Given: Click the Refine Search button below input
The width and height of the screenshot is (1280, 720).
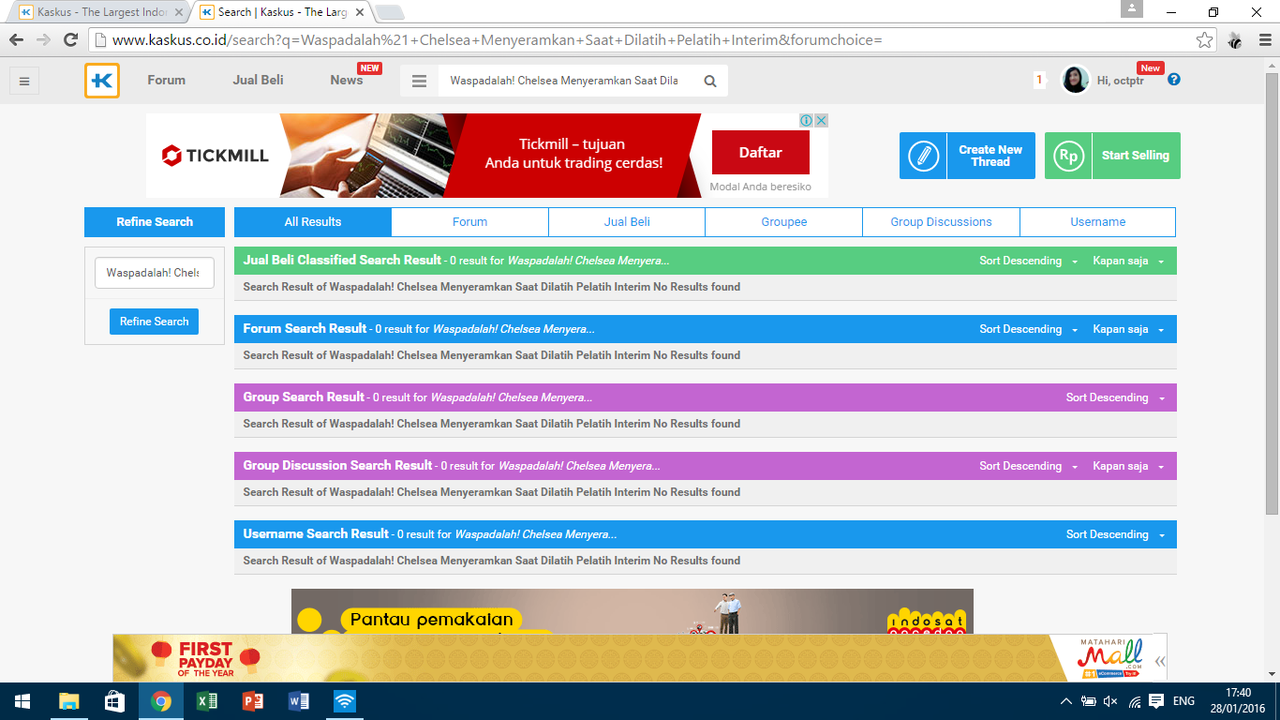Looking at the screenshot, I should coord(154,321).
